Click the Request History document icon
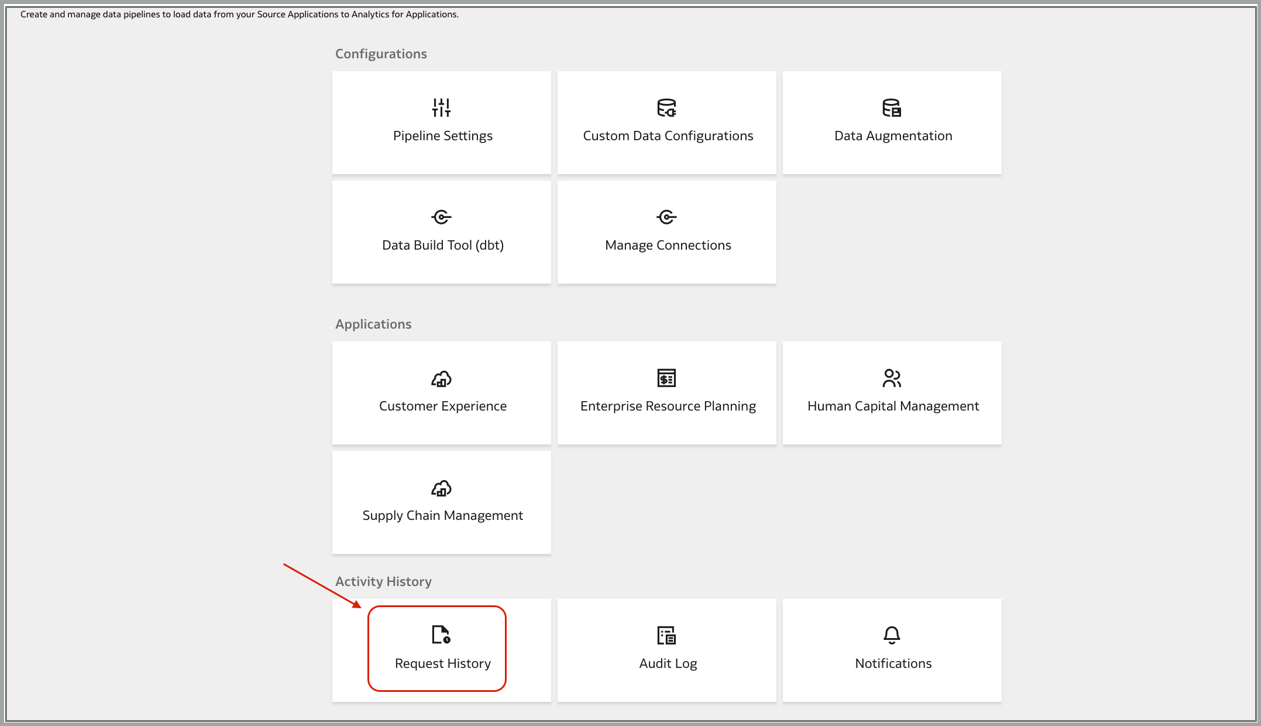 [x=441, y=635]
